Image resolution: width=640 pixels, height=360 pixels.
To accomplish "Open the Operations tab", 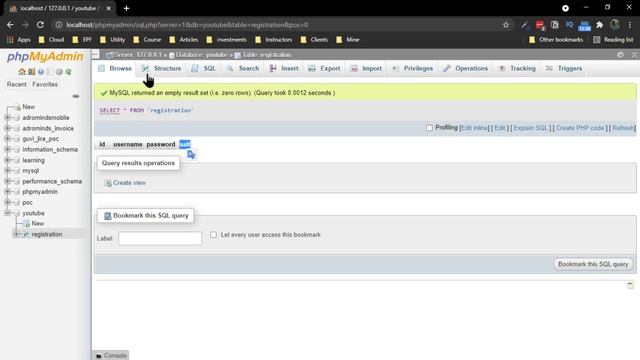I will 466,69.
